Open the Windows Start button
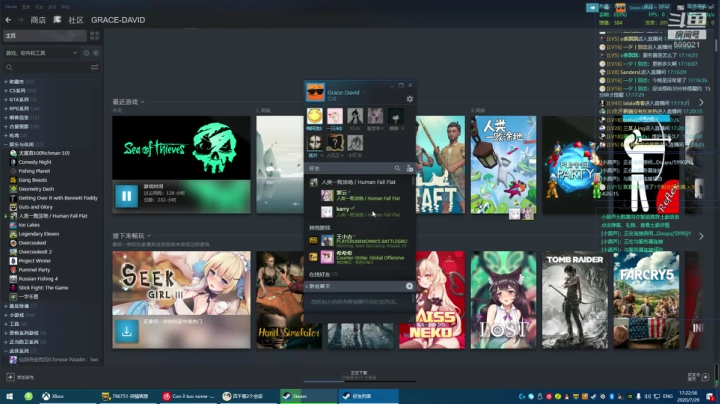The height and width of the screenshot is (404, 720). 9,396
